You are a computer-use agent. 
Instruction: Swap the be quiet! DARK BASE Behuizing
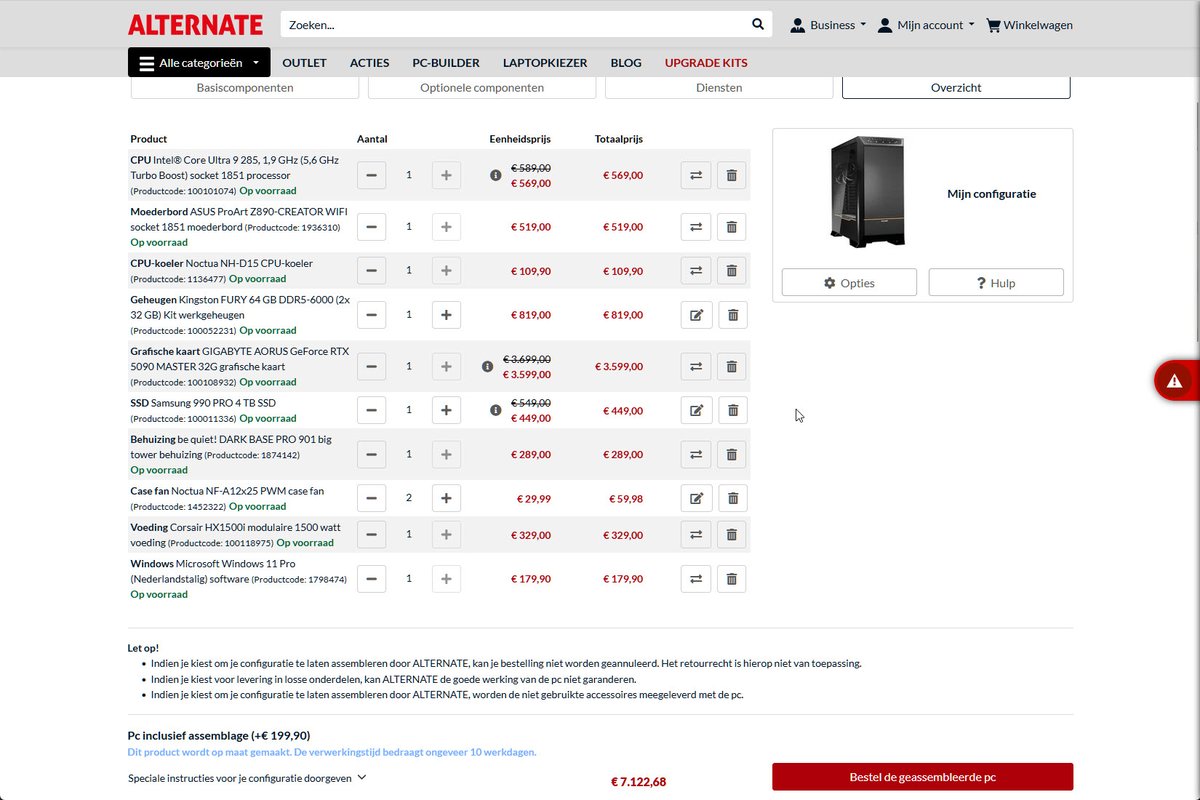point(696,454)
